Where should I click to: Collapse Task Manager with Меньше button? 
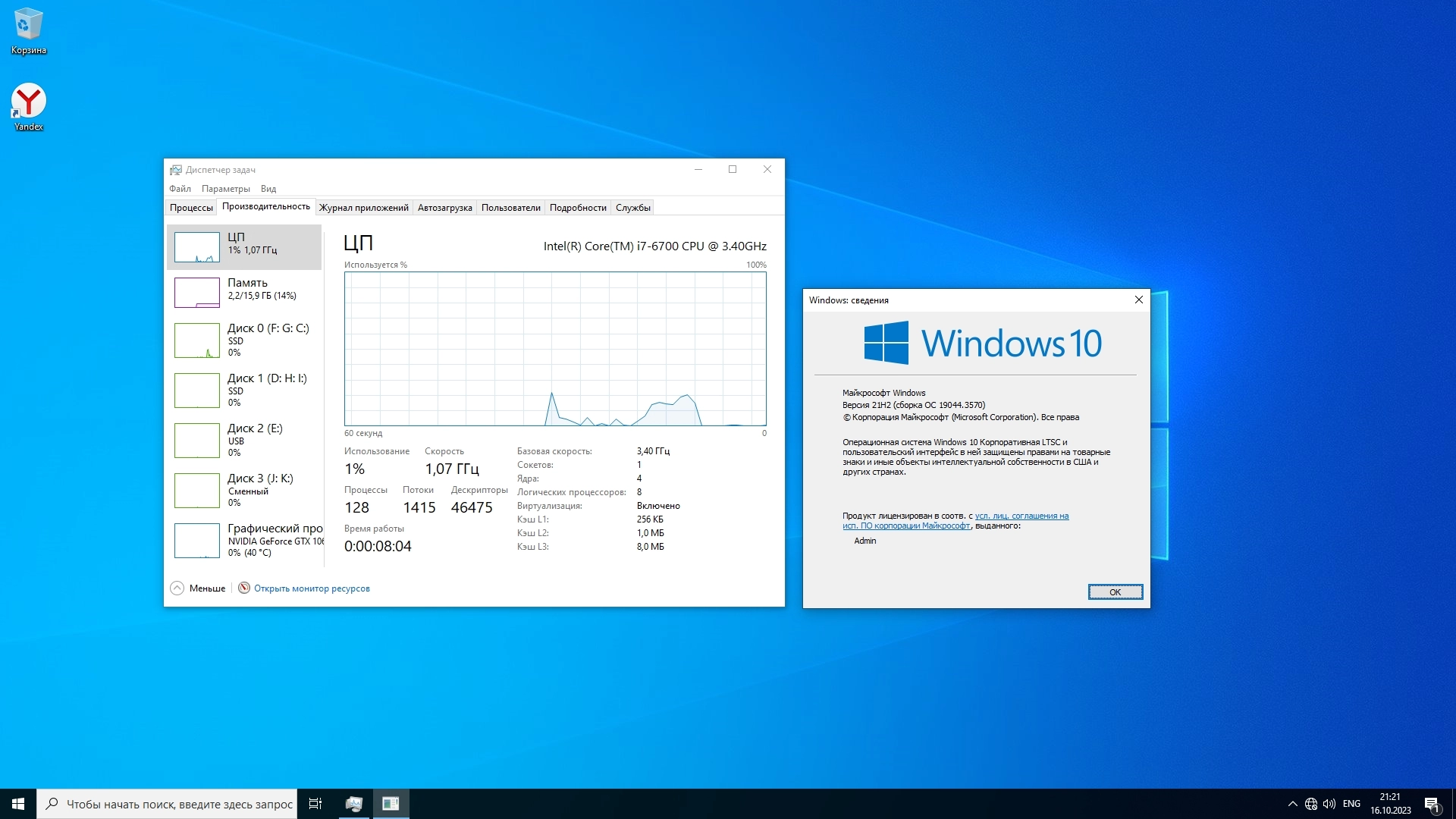pos(198,588)
